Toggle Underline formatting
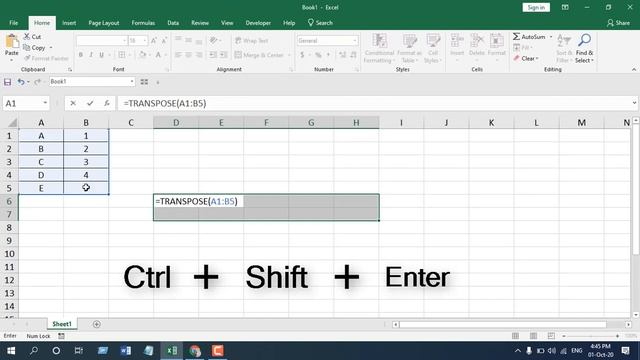This screenshot has height=360, width=640. 101,55
